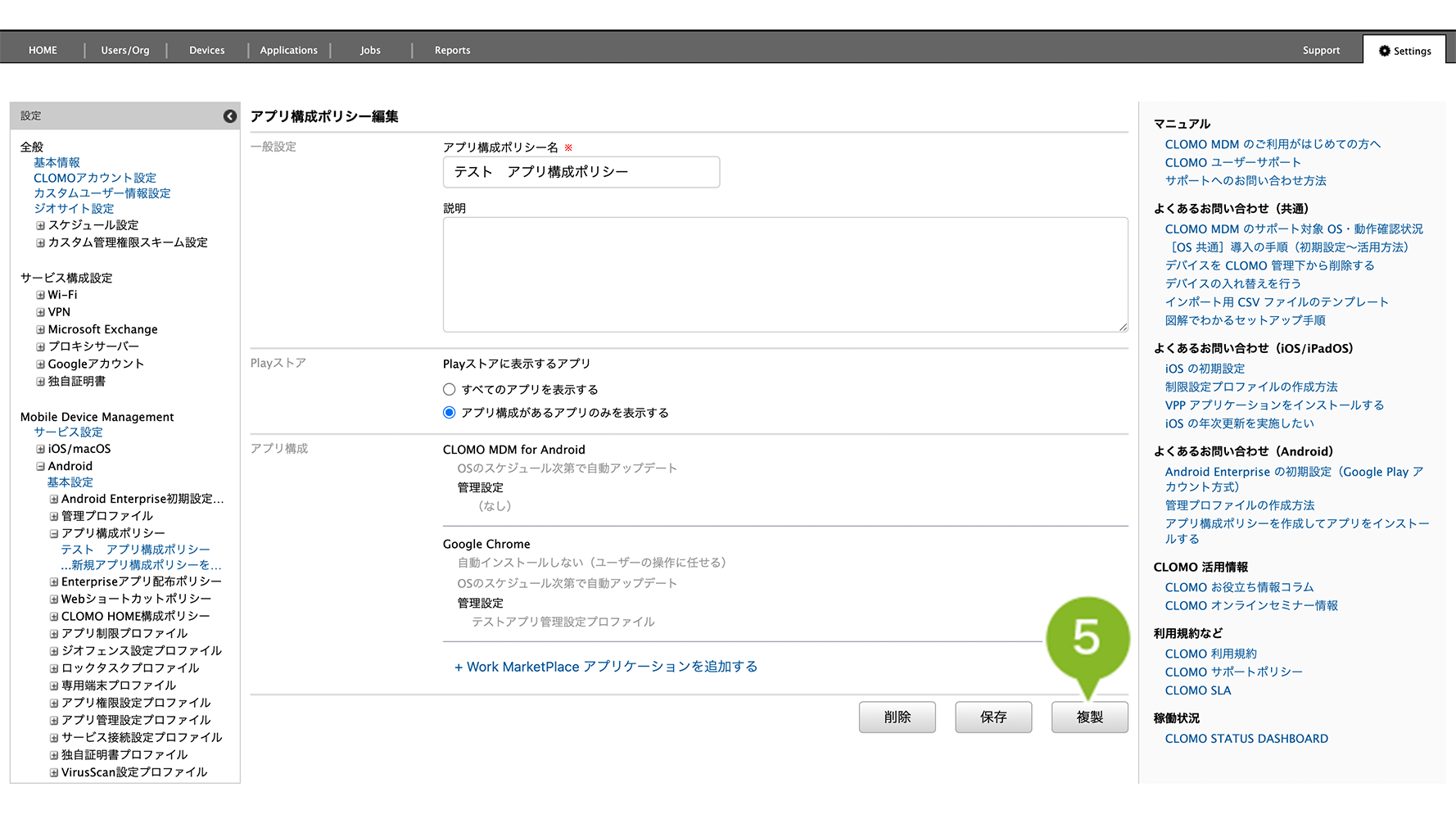Expand the Microsoft Exchange node
1456x819 pixels.
coord(40,329)
